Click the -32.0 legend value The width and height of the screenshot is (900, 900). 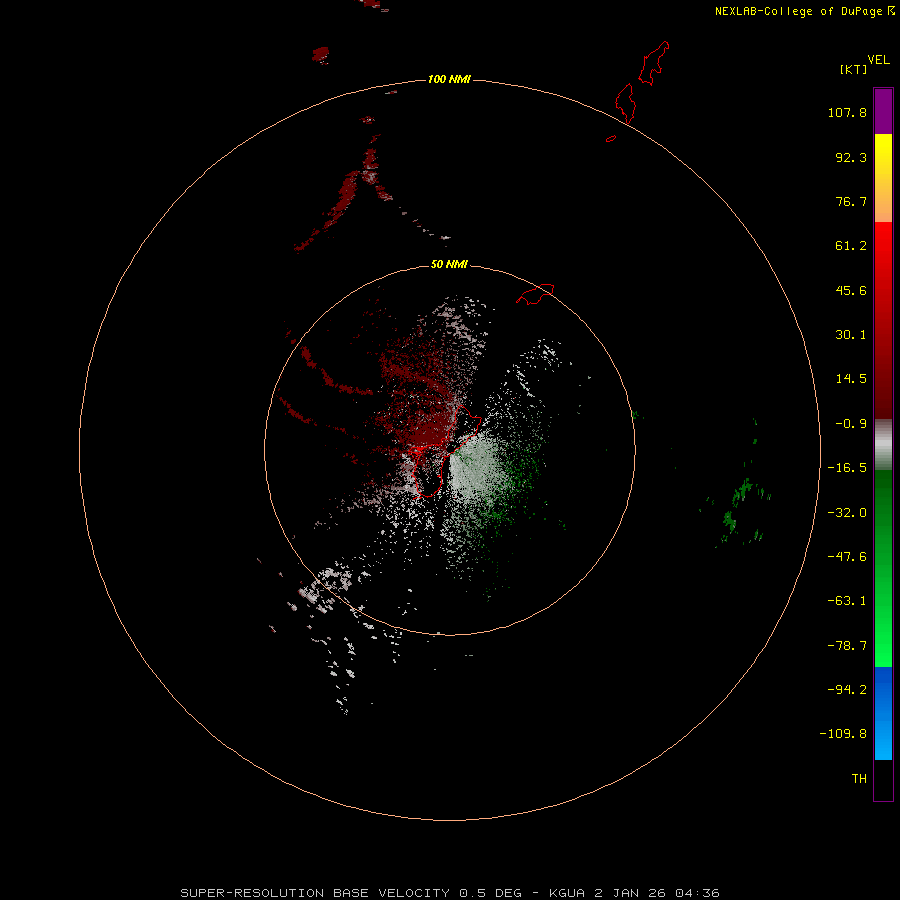[x=847, y=513]
